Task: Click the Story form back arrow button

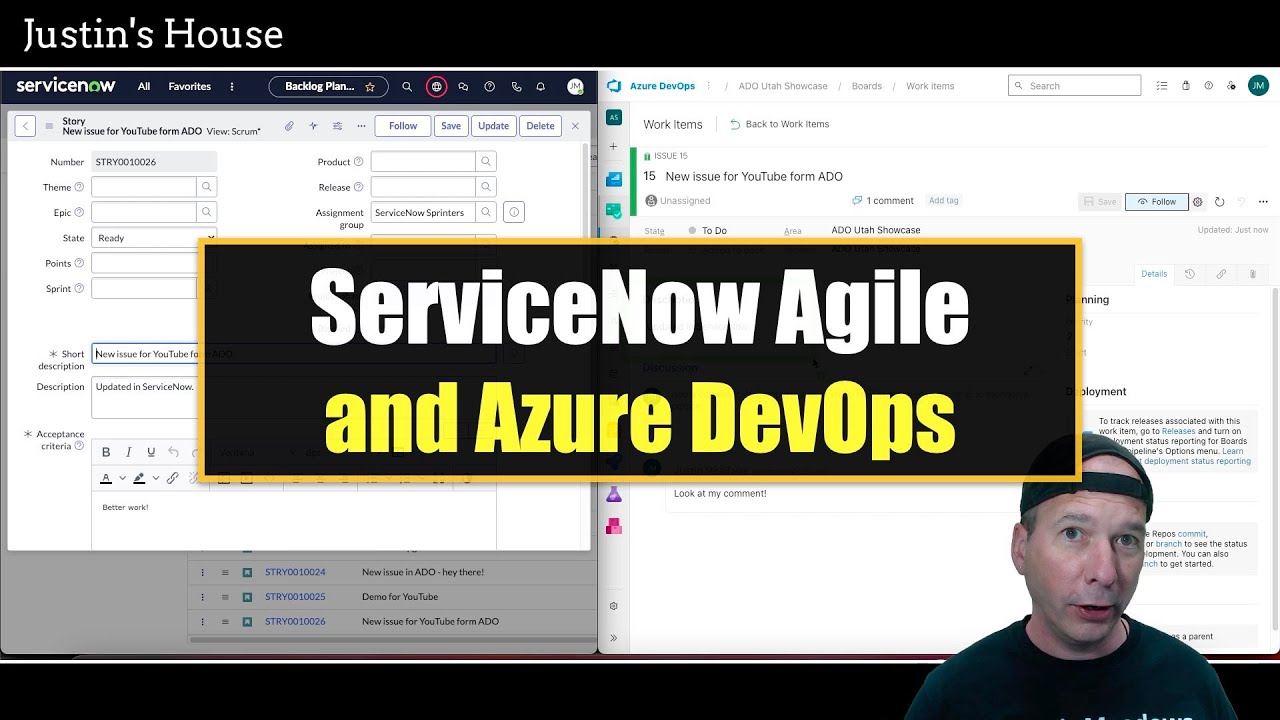Action: [x=25, y=126]
